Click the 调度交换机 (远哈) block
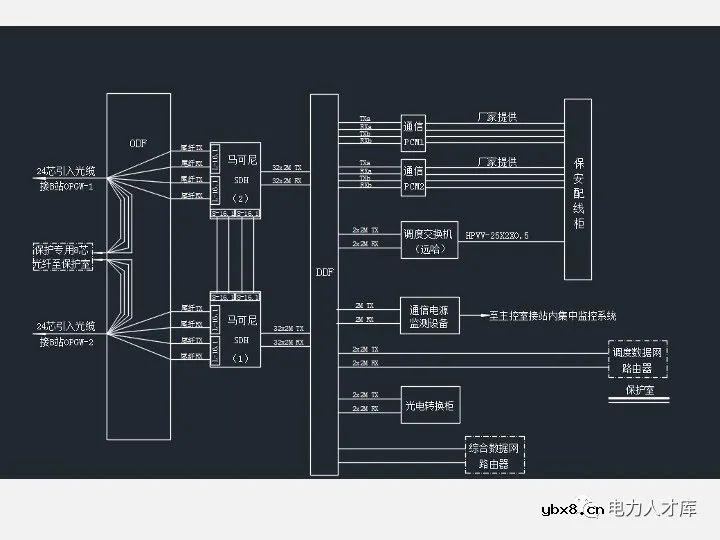This screenshot has width=720, height=540. click(x=429, y=238)
